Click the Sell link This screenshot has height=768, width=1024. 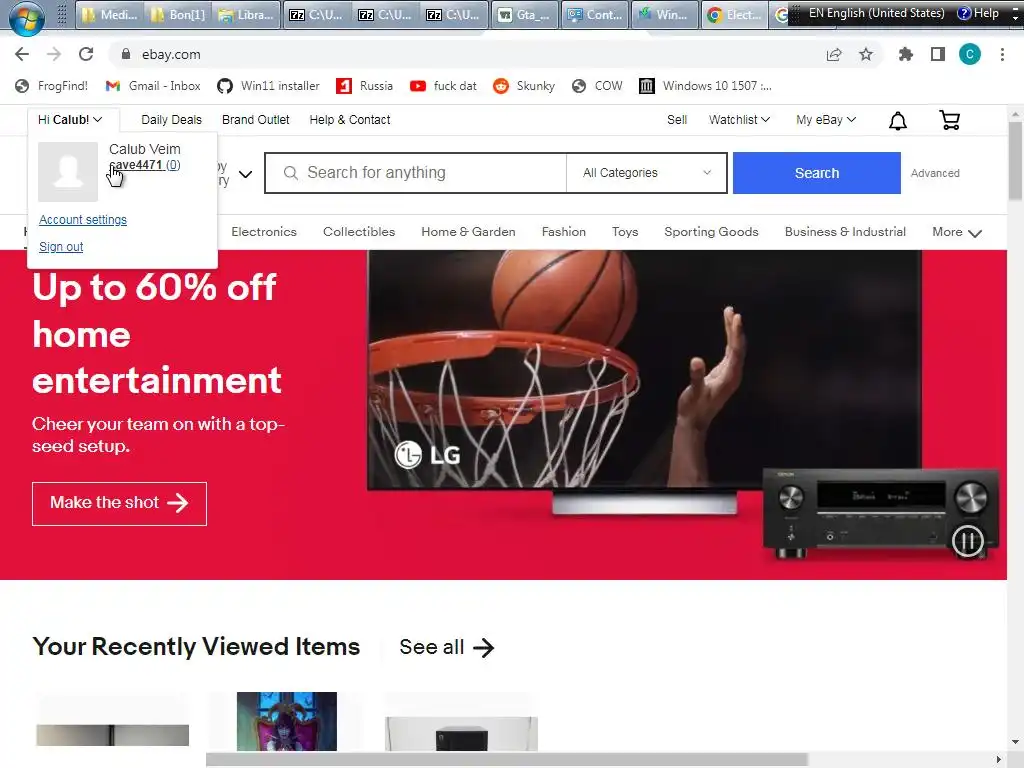tap(677, 120)
